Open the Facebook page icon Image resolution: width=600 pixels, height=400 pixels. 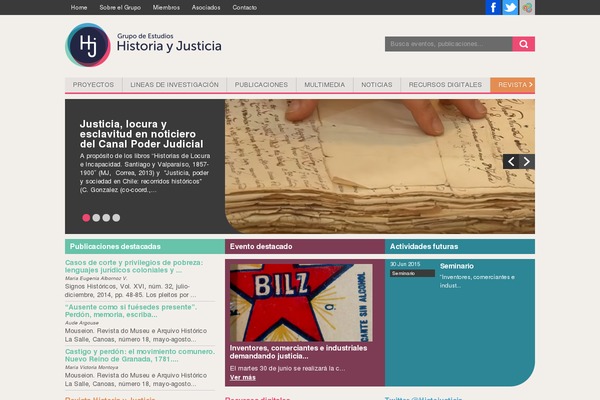493,7
